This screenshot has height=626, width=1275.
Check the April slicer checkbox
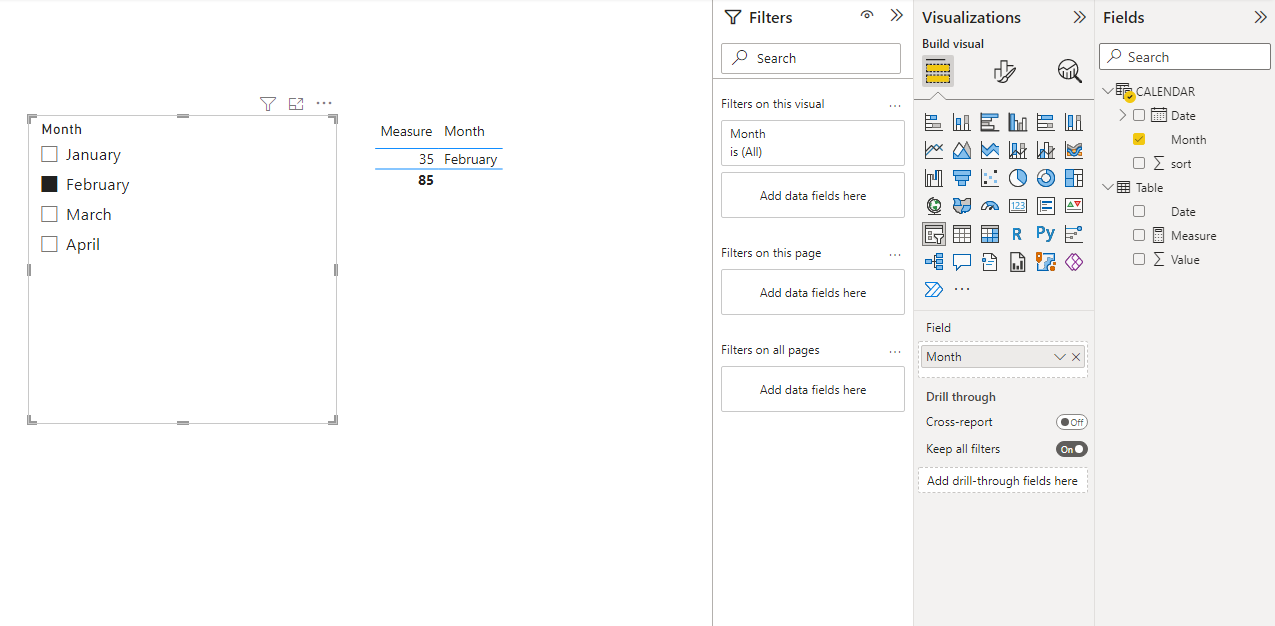pos(49,245)
